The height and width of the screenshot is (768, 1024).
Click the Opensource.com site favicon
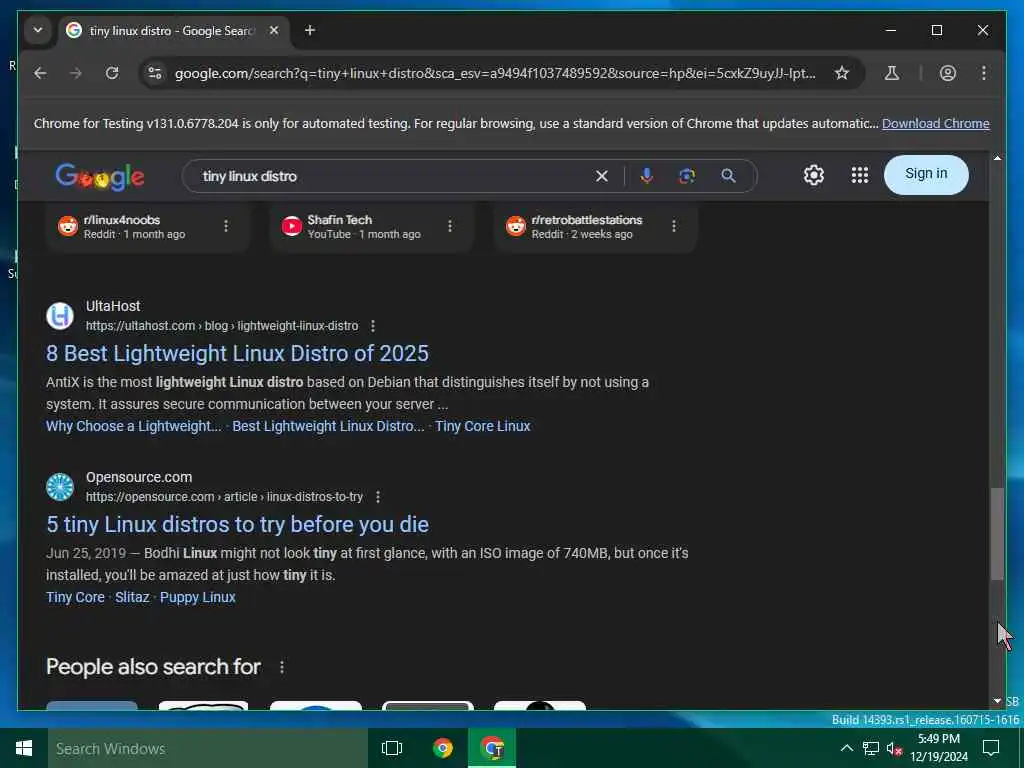click(60, 487)
